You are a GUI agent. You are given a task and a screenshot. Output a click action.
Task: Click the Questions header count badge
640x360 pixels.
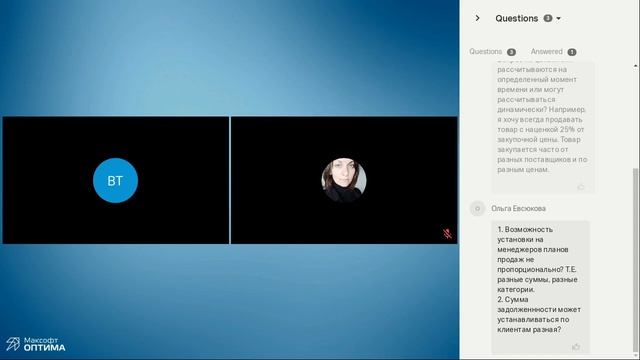click(x=548, y=18)
